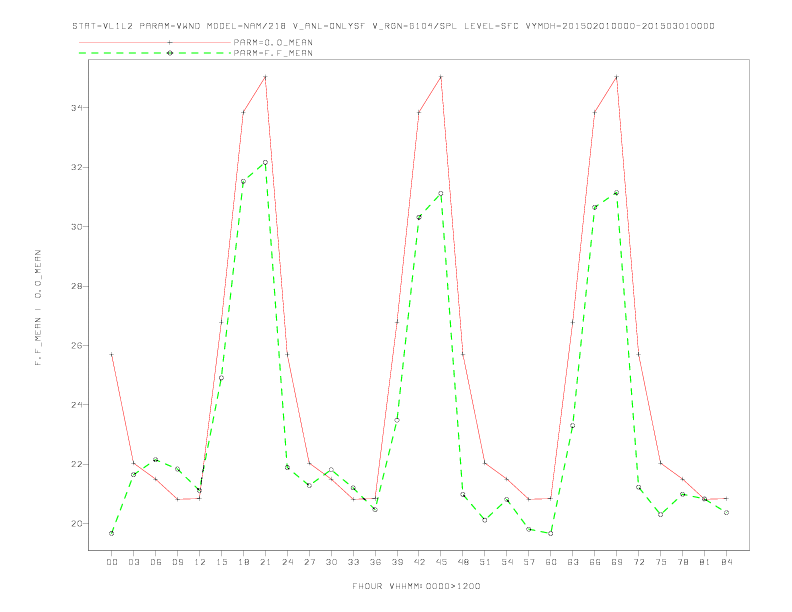Click x-axis label FHOUR VHHMM:0000>1200
The image size is (792, 612).
(x=416, y=586)
